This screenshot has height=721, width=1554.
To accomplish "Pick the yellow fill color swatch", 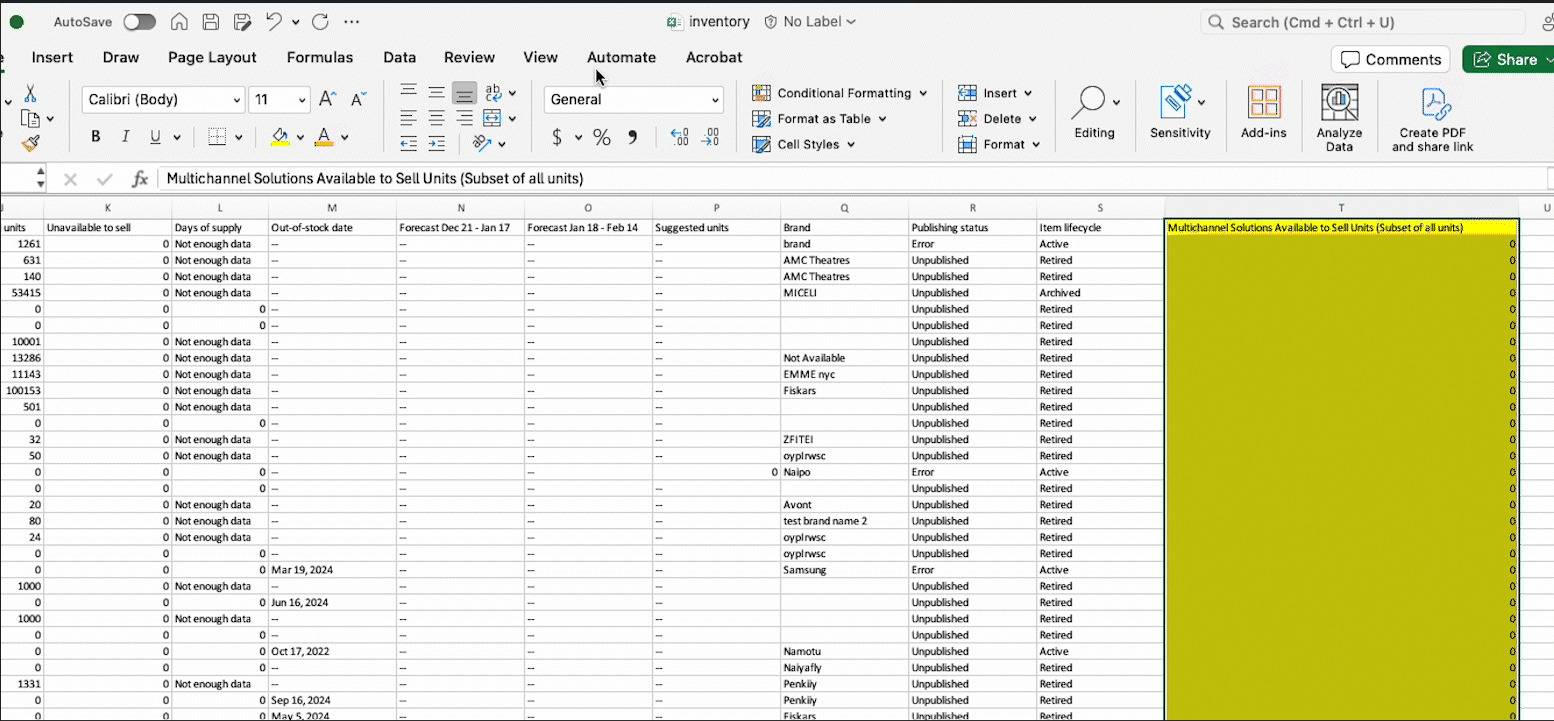I will [x=280, y=137].
